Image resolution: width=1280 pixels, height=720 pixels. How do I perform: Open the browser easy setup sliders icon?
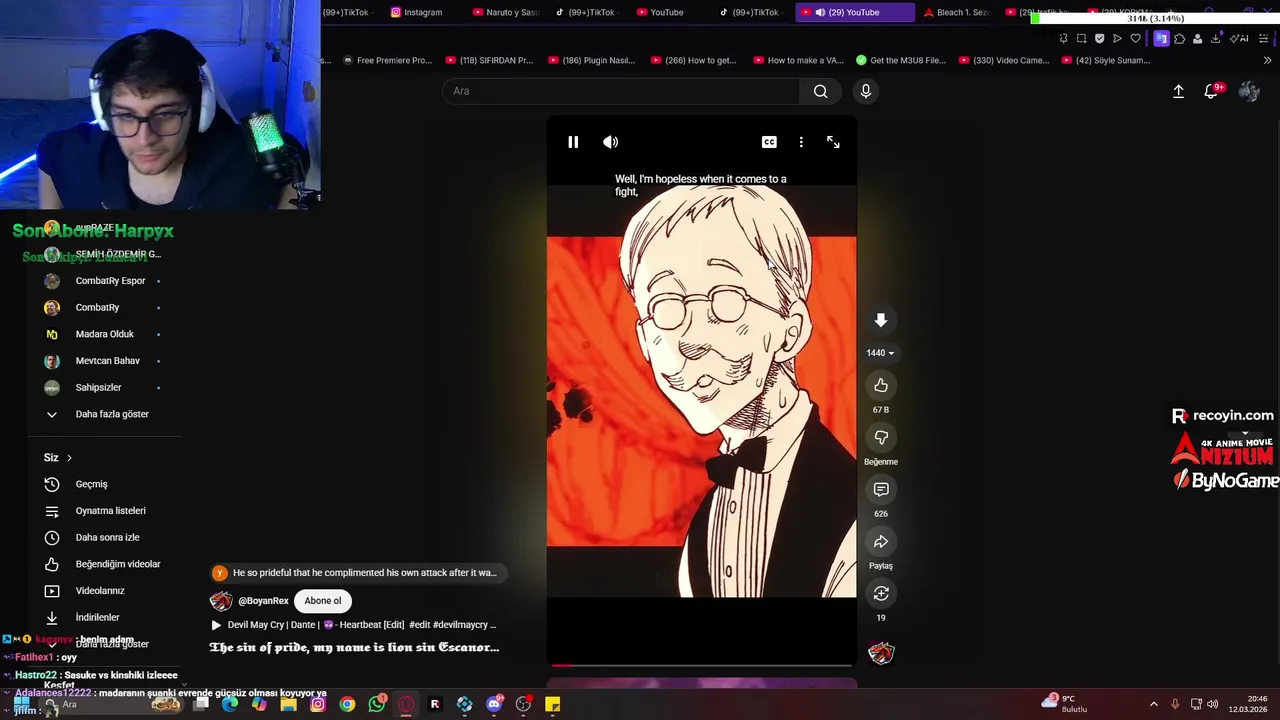[1265, 39]
